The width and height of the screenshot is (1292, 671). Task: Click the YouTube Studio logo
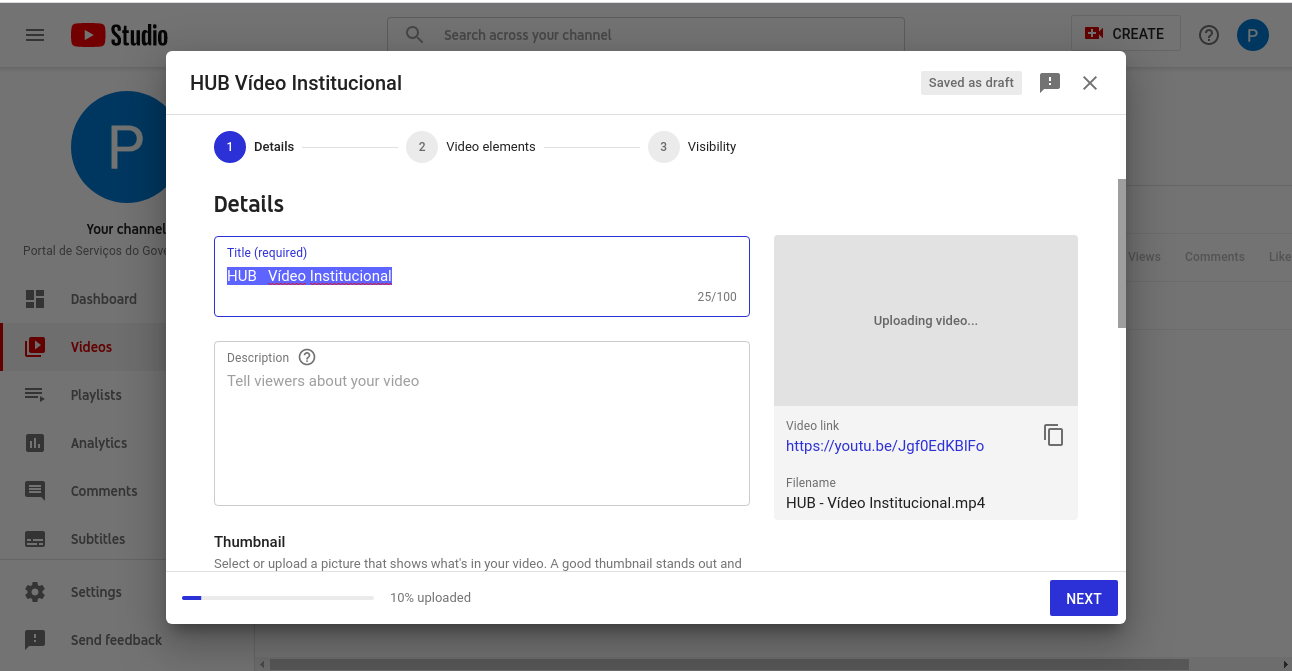tap(119, 35)
